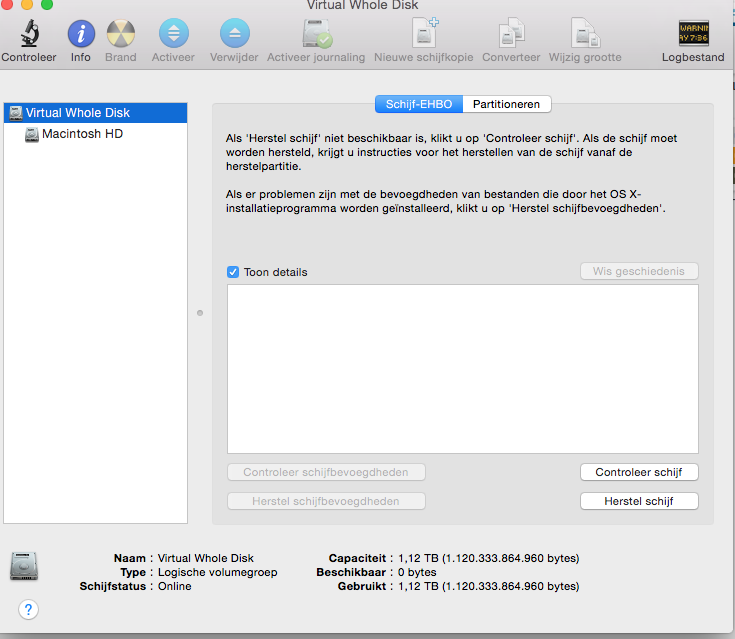The image size is (735, 639).
Task: Click the Macintosh HD volume icon
Action: pos(32,135)
